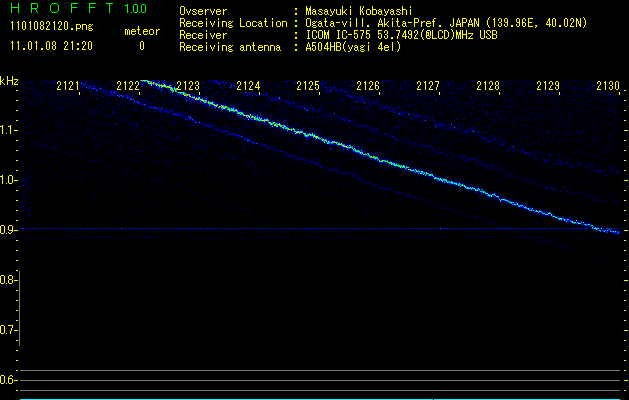
Task: Click the 1.1 kHz axis label
Action: (9, 130)
